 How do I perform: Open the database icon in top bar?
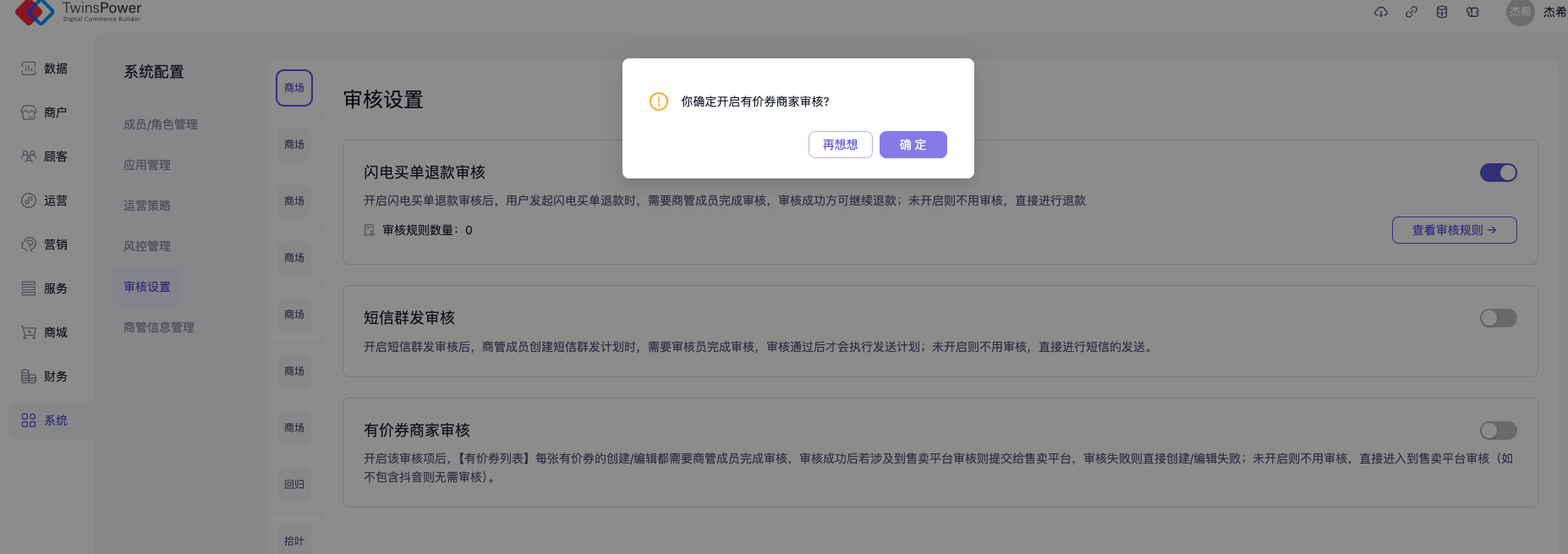(x=1442, y=12)
